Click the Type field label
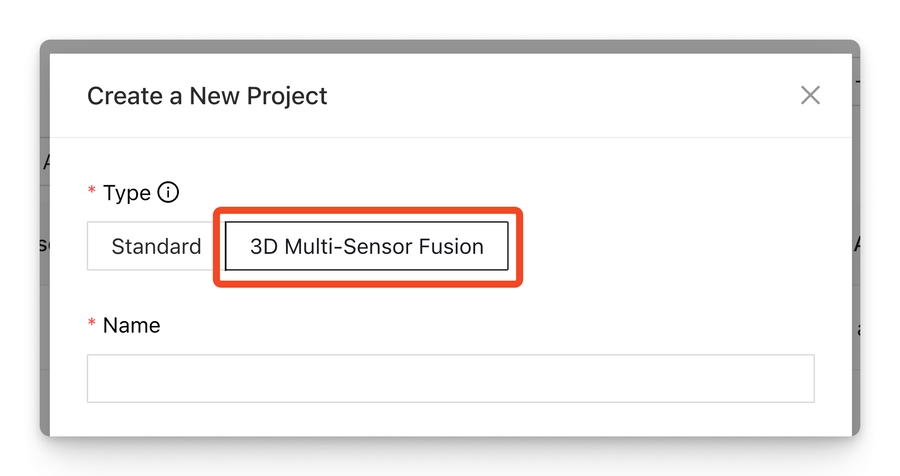 (x=127, y=193)
